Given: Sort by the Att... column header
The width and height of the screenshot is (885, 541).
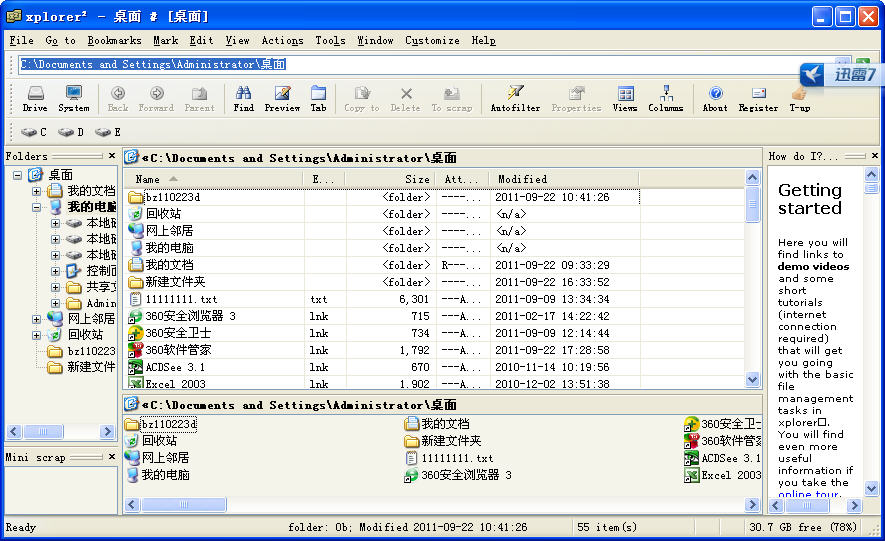Looking at the screenshot, I should pyautogui.click(x=462, y=179).
